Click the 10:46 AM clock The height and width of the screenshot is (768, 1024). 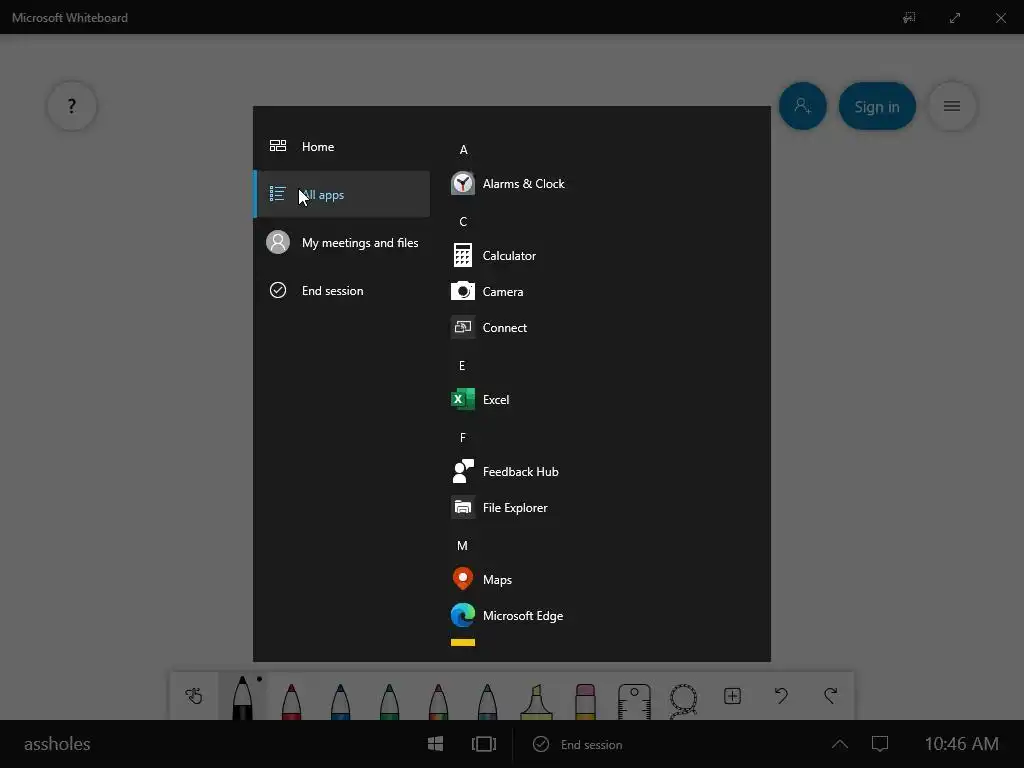coord(961,744)
